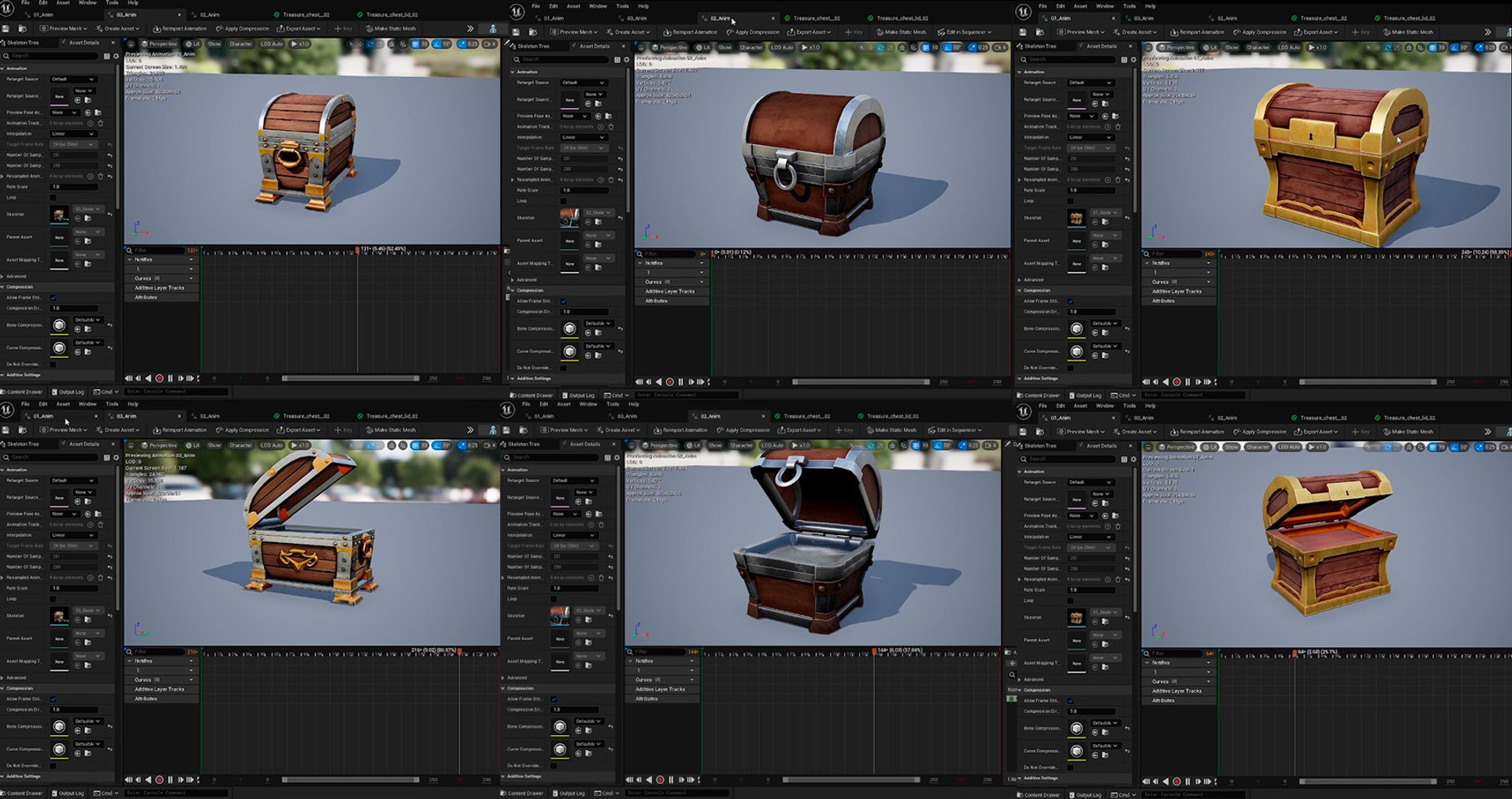Click the preview character icon in top-left toolbar

[493, 28]
